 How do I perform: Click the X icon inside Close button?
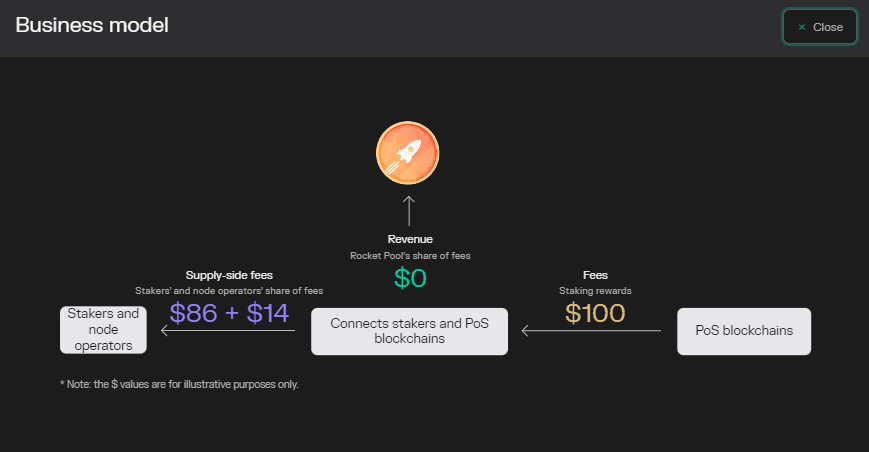coord(802,27)
